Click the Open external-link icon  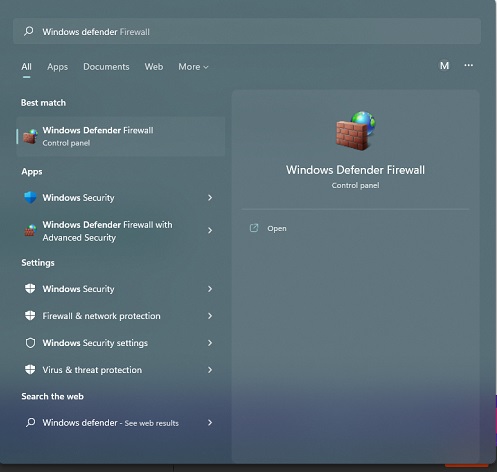pyautogui.click(x=254, y=228)
